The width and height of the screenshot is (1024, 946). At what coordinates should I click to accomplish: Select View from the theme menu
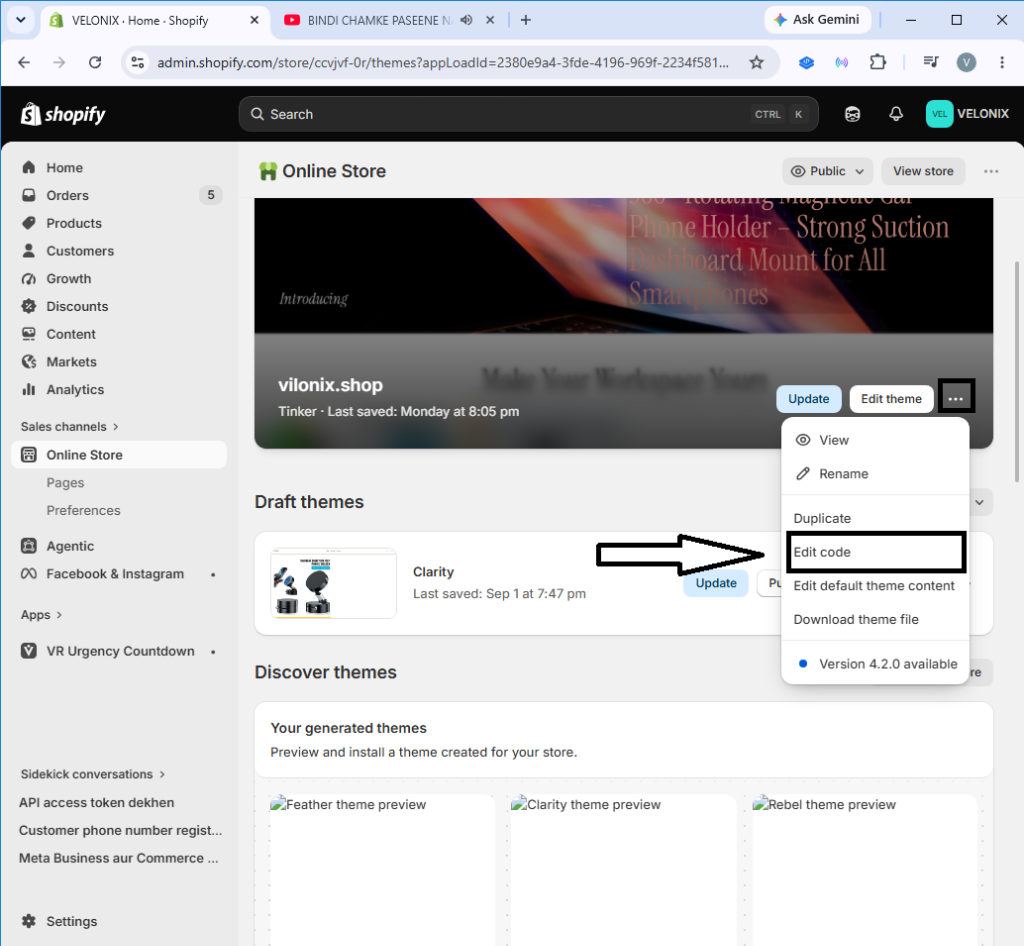(x=875, y=440)
